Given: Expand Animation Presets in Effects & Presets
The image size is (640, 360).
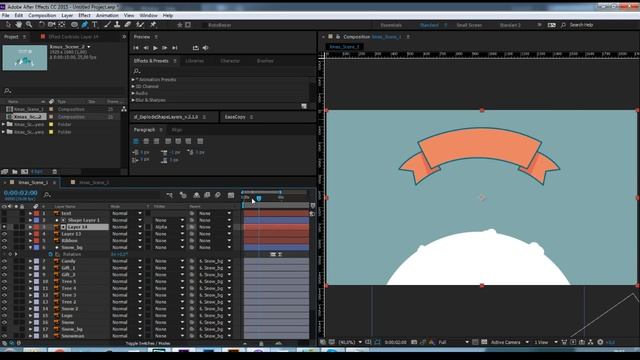Looking at the screenshot, I should 133,80.
